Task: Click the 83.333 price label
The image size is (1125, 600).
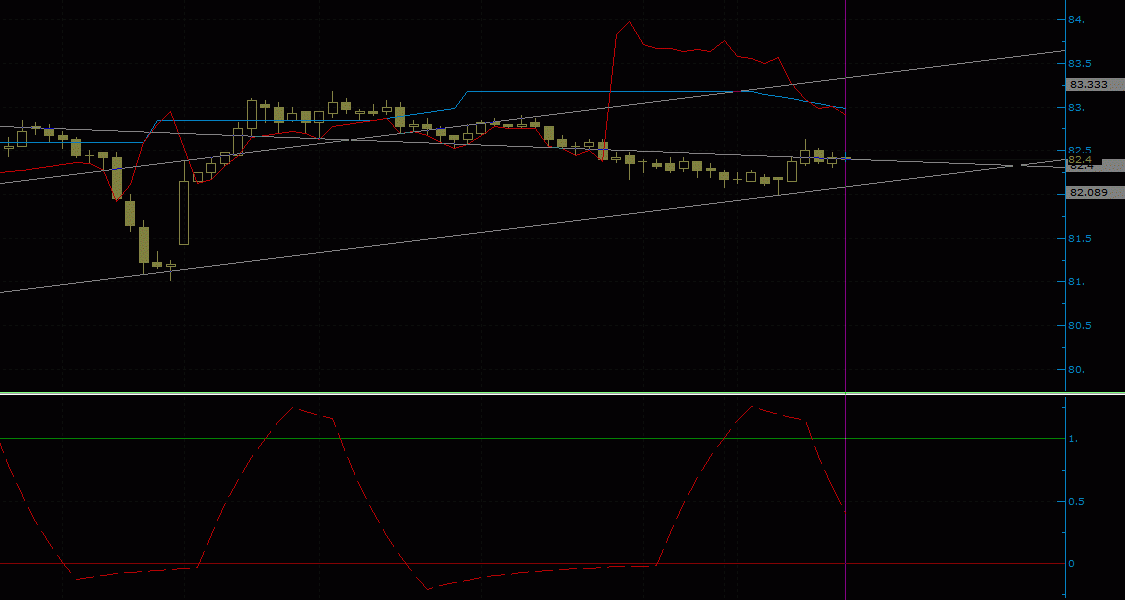Action: tap(1095, 84)
